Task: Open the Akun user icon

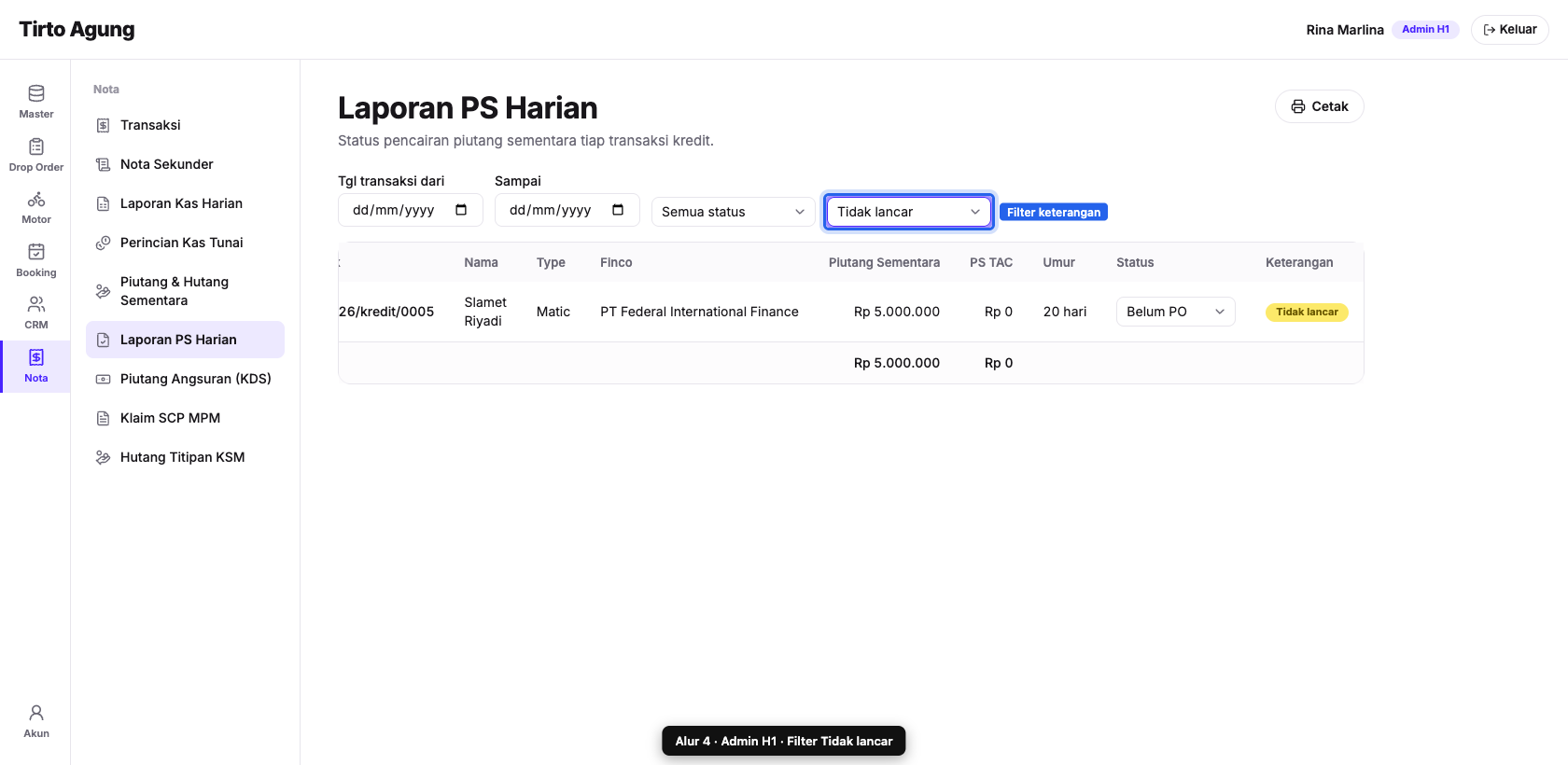Action: pyautogui.click(x=36, y=713)
